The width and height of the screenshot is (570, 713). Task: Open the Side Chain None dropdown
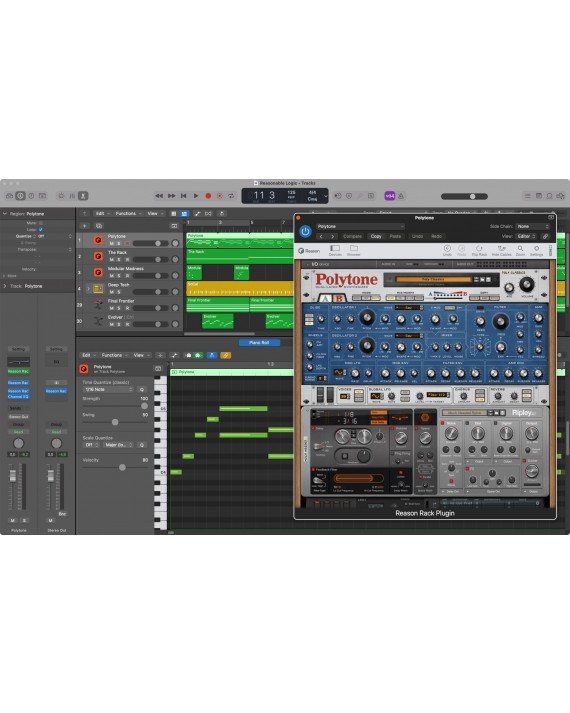(x=533, y=226)
